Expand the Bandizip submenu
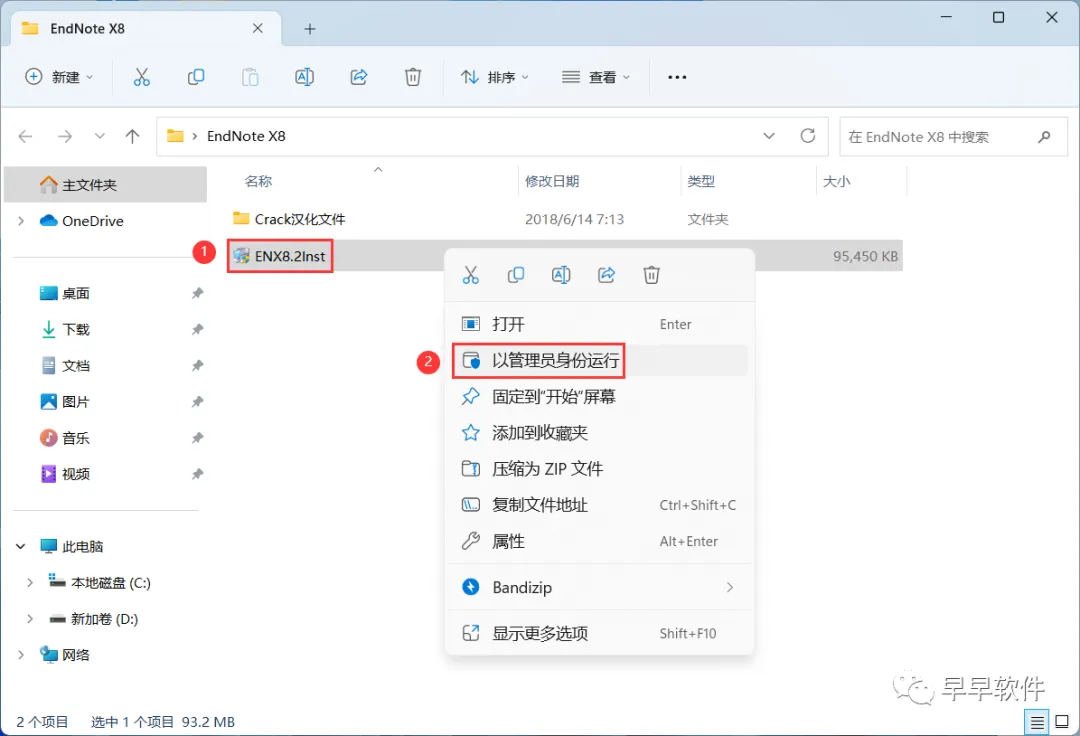Image resolution: width=1080 pixels, height=736 pixels. click(730, 587)
